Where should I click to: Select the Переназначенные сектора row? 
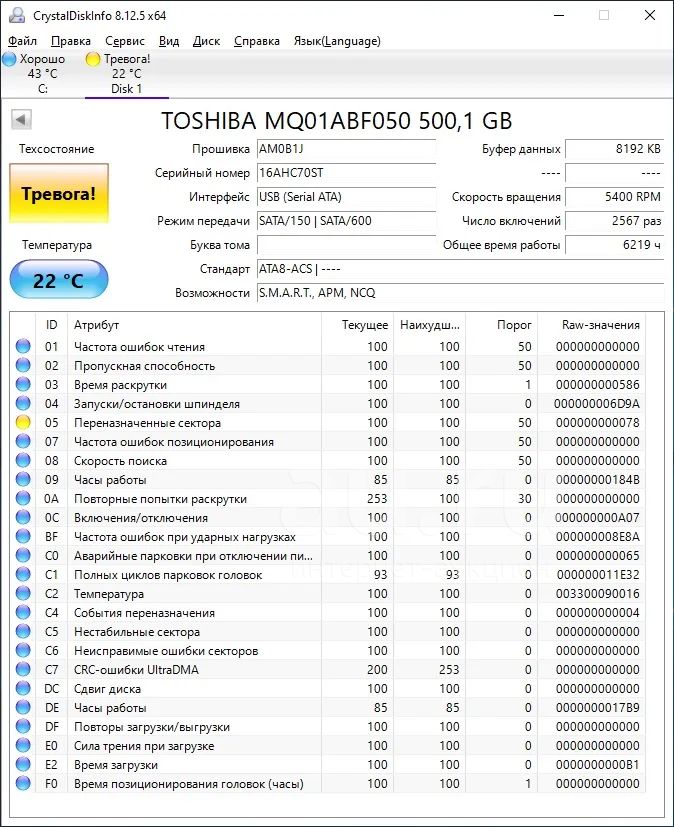328,422
